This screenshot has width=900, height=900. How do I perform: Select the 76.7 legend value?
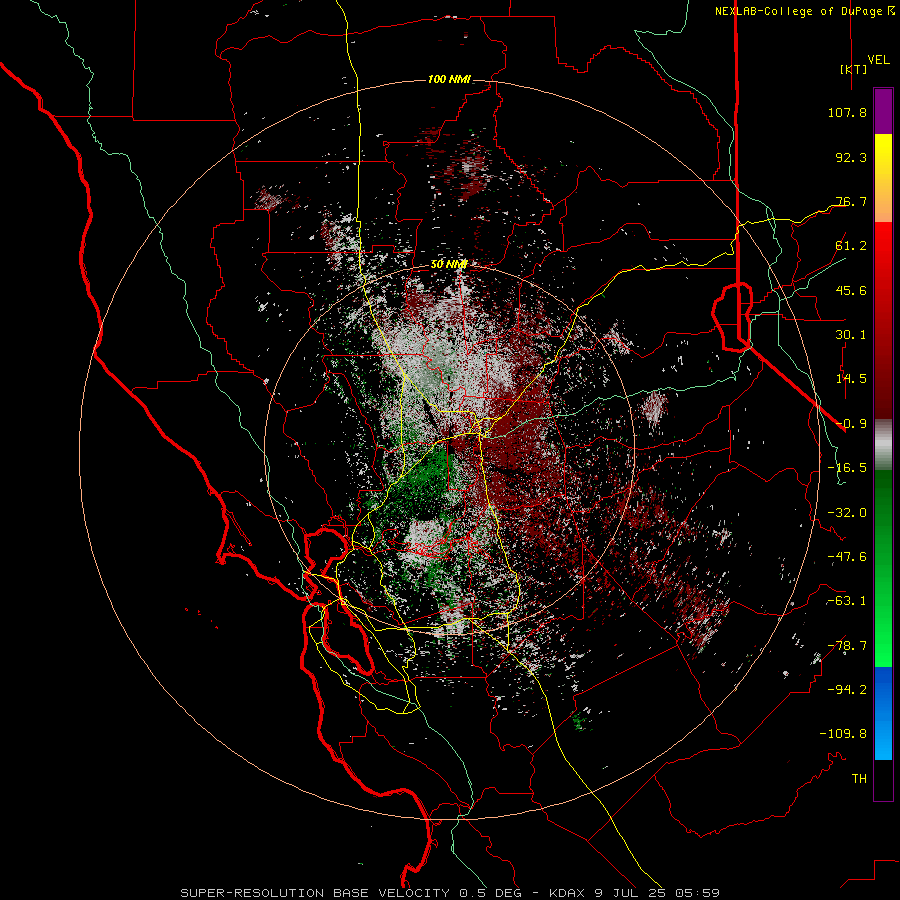tap(851, 201)
